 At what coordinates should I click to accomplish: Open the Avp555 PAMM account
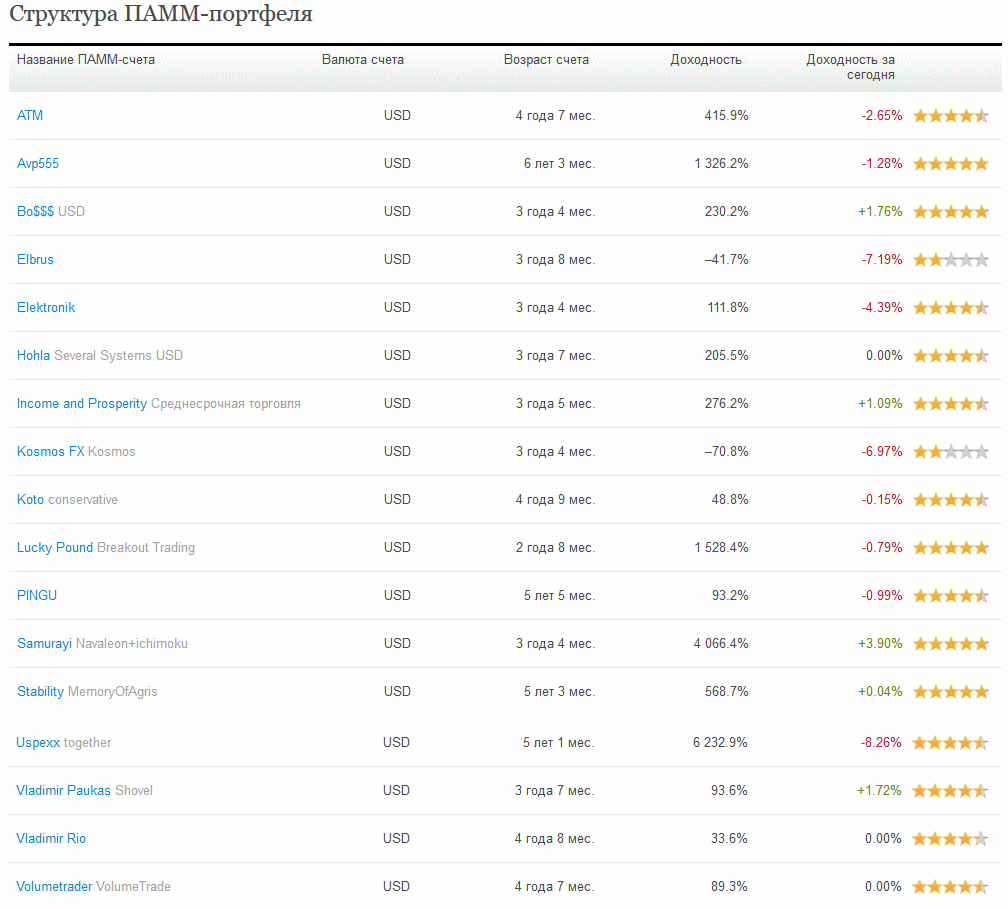[x=38, y=164]
